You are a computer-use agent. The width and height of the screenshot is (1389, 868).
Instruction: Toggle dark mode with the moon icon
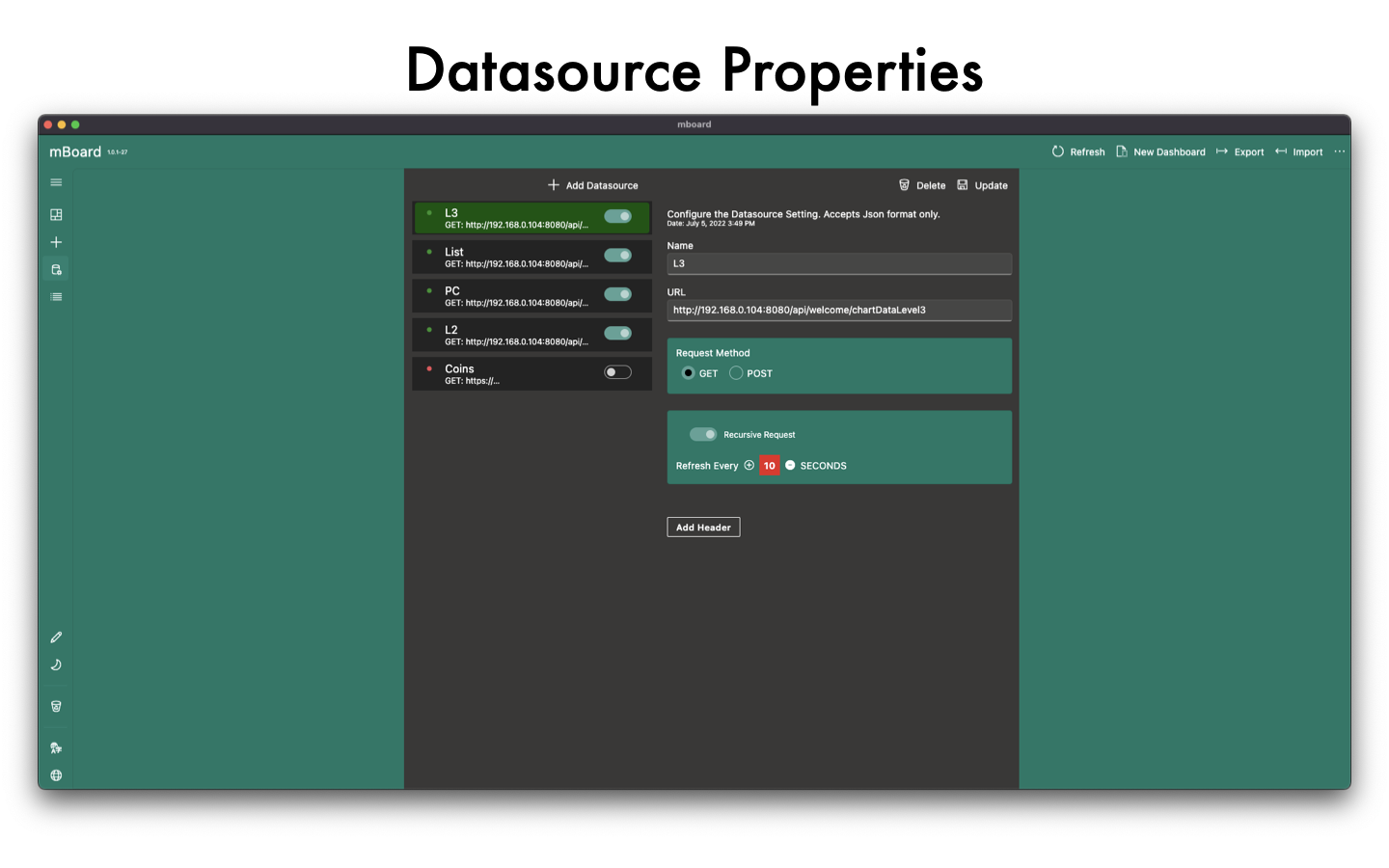(56, 665)
